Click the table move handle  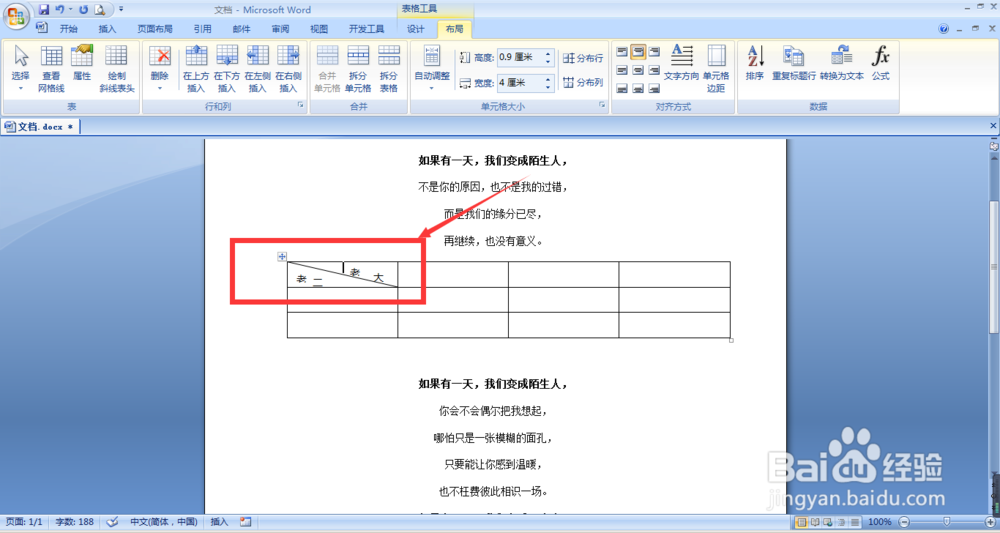click(x=282, y=256)
